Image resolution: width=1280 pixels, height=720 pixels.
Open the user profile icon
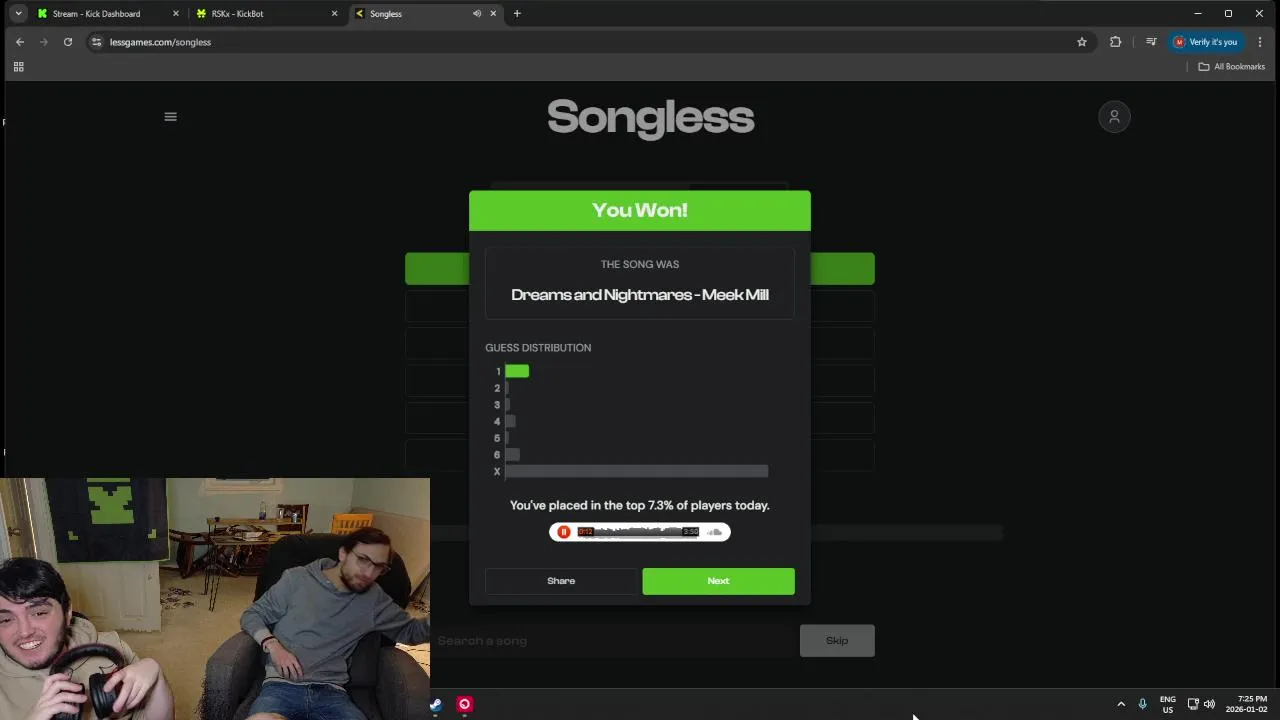[1114, 117]
